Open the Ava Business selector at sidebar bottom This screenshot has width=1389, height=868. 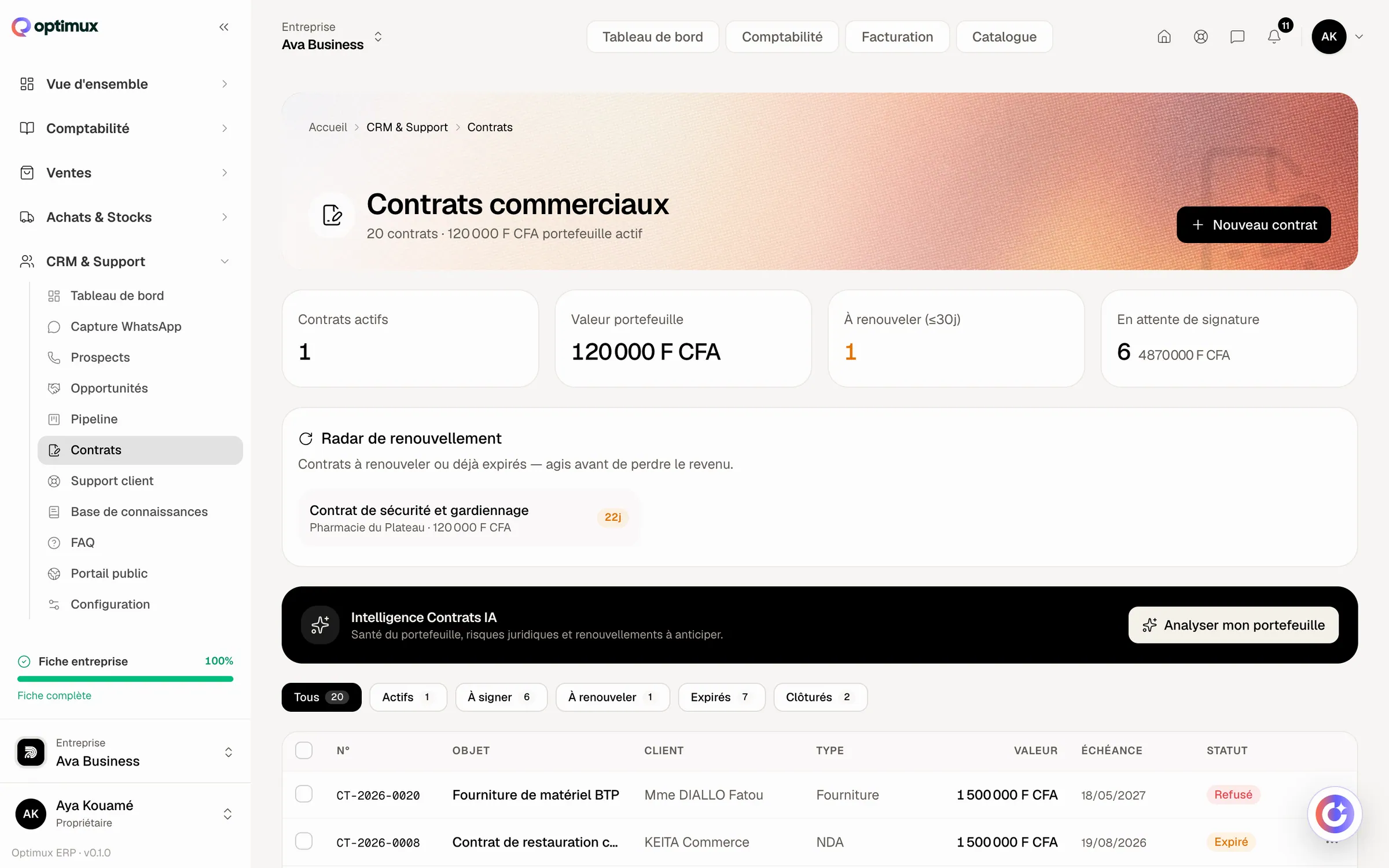click(125, 752)
